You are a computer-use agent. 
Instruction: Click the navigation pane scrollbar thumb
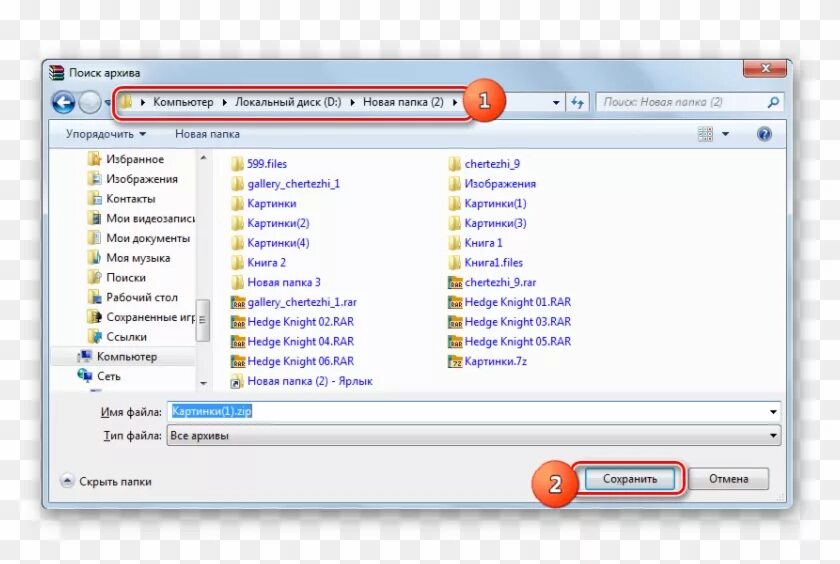pos(202,320)
